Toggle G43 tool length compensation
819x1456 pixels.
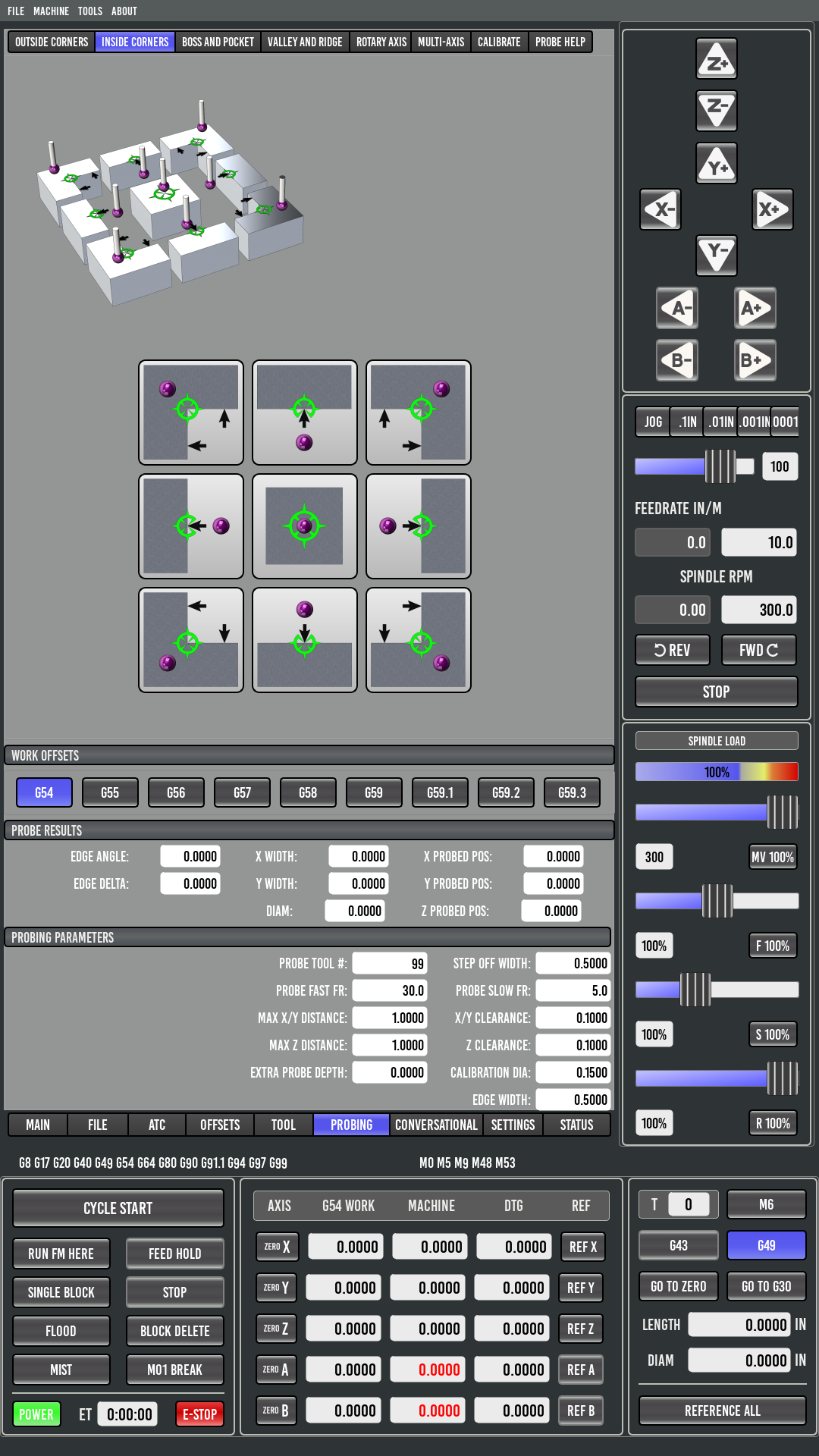click(x=679, y=1245)
